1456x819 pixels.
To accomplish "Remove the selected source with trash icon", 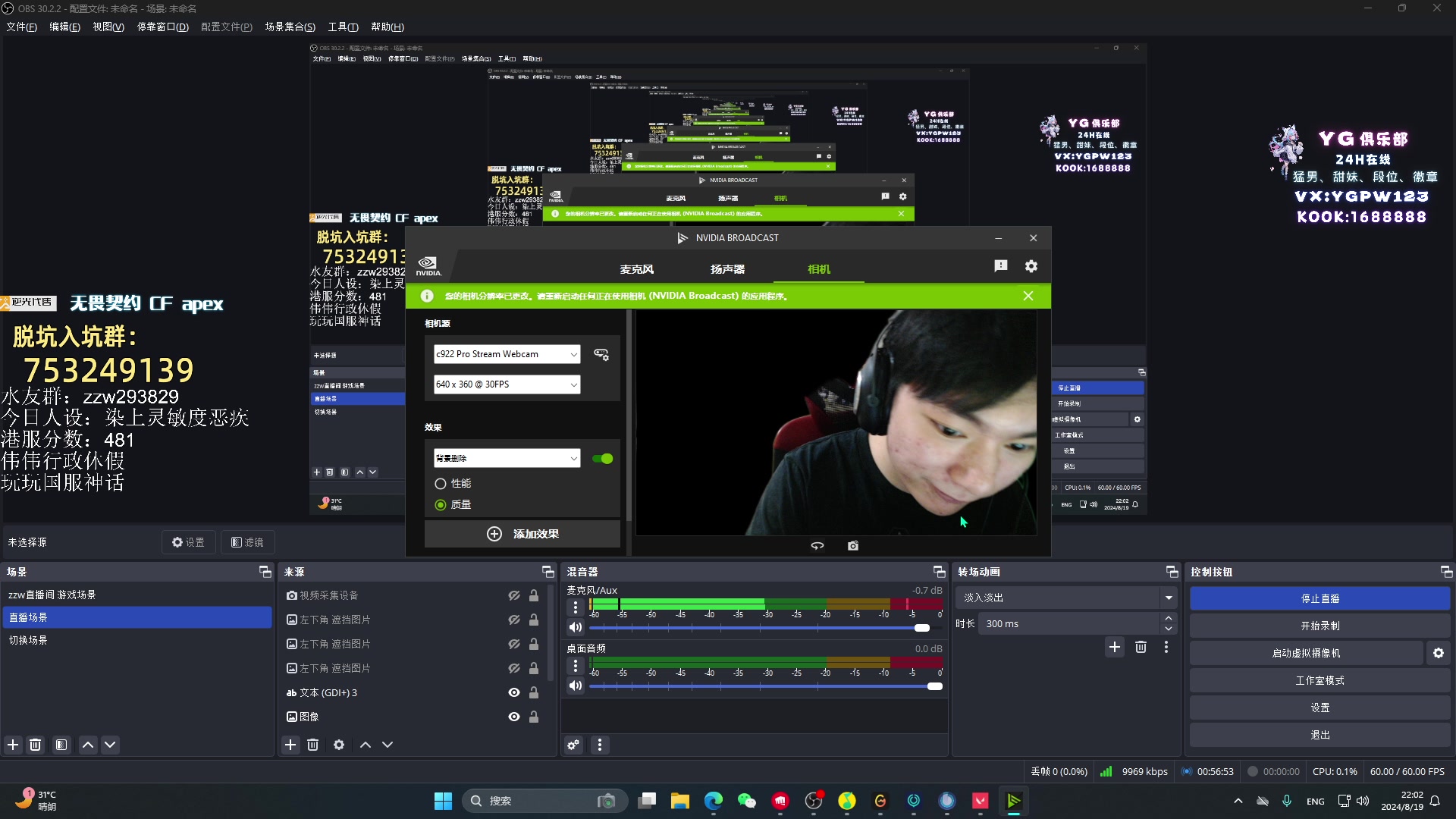I will pos(312,745).
